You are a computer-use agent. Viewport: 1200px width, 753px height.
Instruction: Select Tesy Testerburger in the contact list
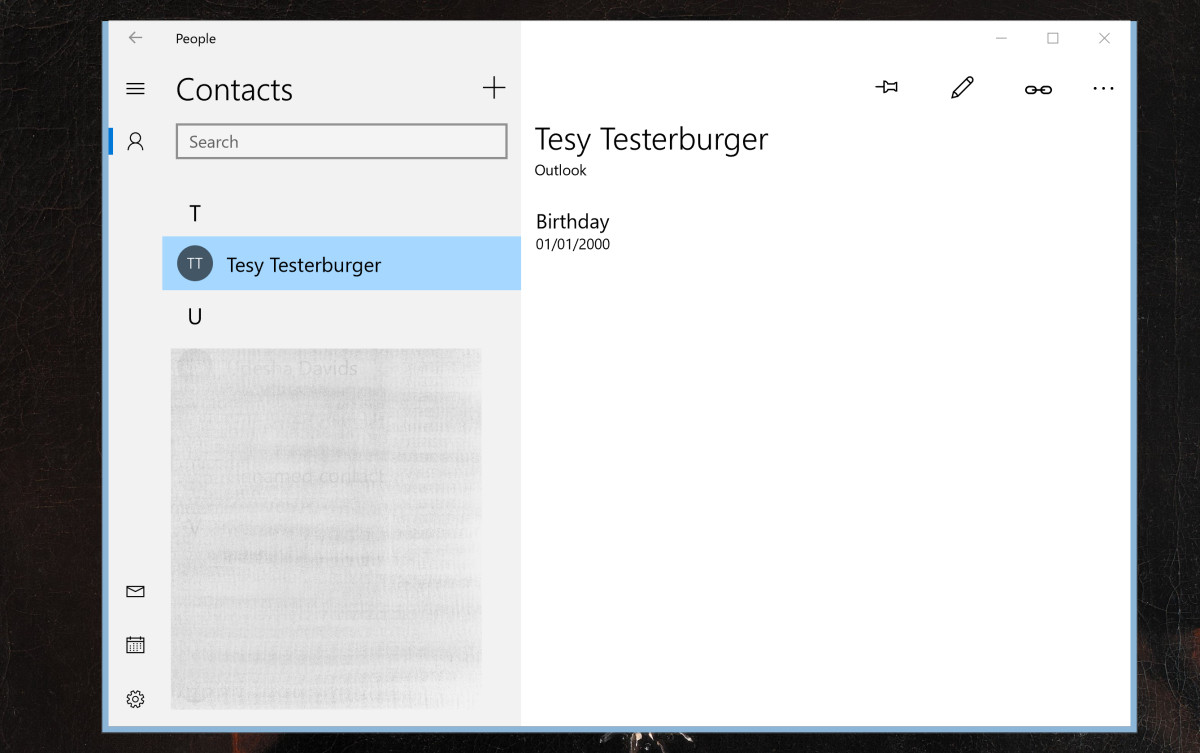tap(341, 264)
